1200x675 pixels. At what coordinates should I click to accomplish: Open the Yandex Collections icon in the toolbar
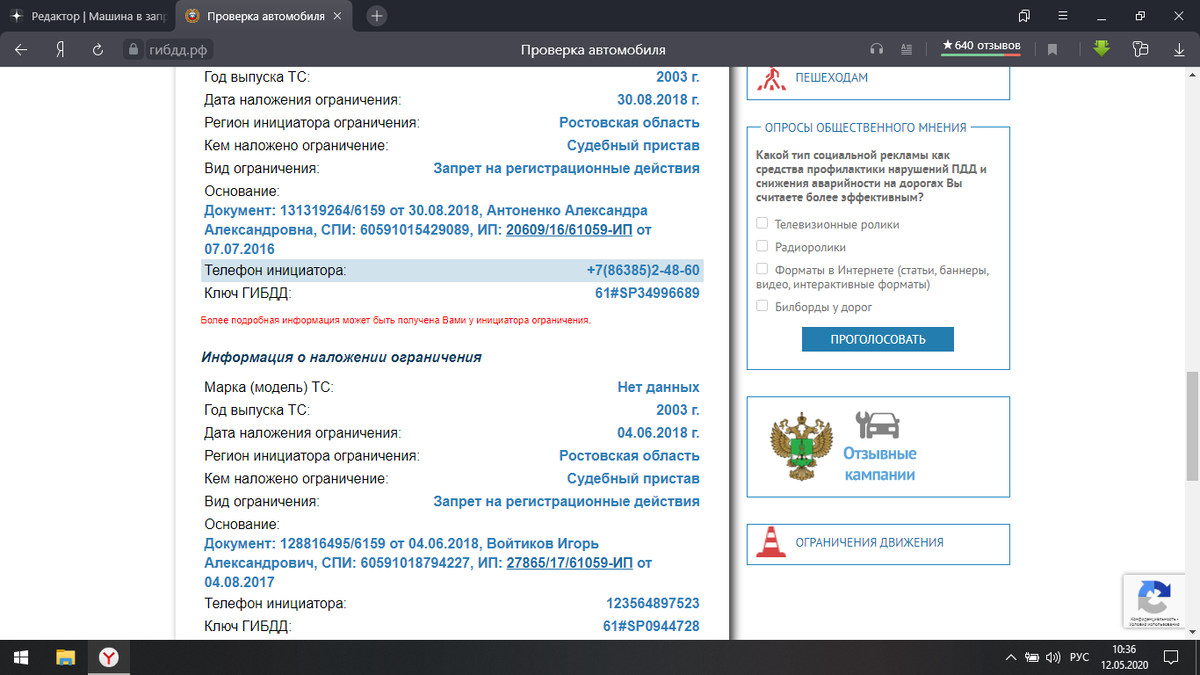1140,49
